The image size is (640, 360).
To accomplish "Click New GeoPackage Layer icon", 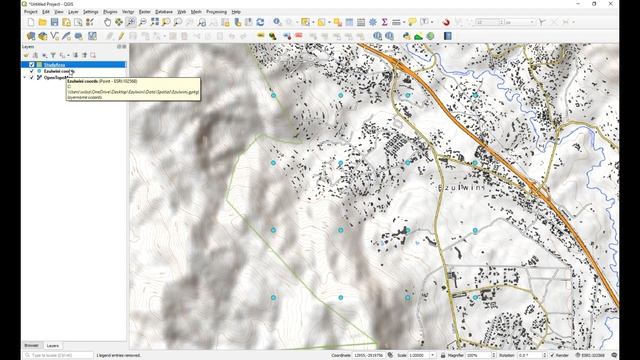I will coord(42,36).
